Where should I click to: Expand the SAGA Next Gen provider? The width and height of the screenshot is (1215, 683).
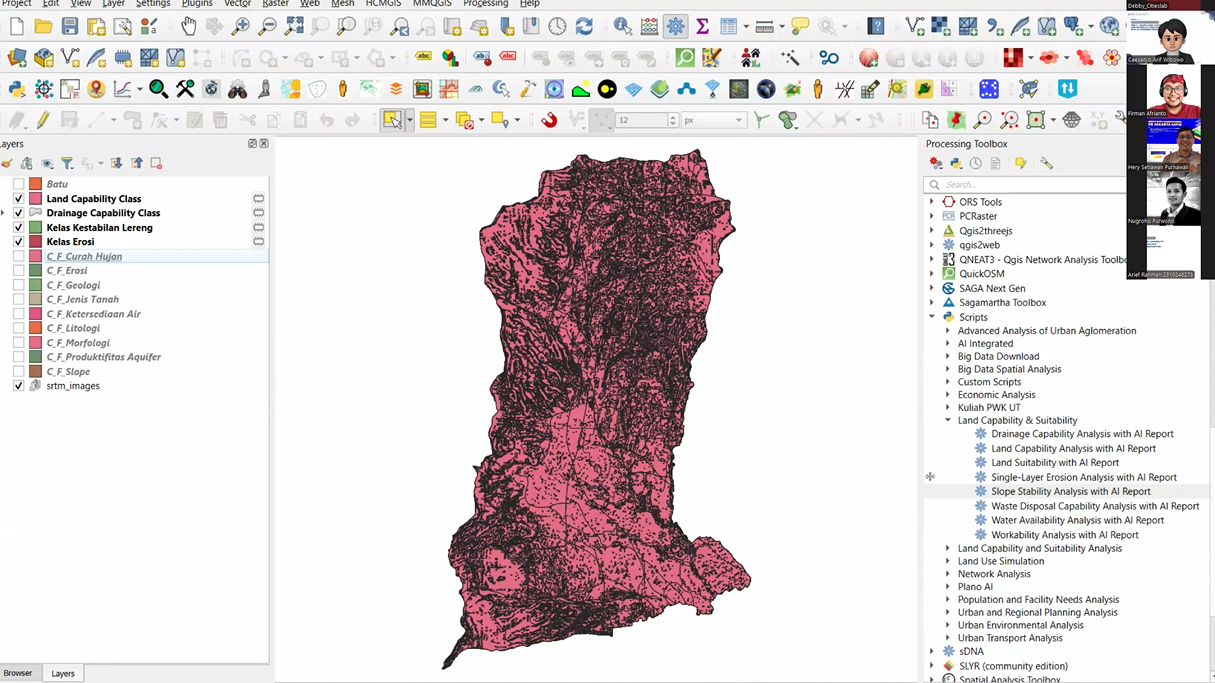point(932,288)
